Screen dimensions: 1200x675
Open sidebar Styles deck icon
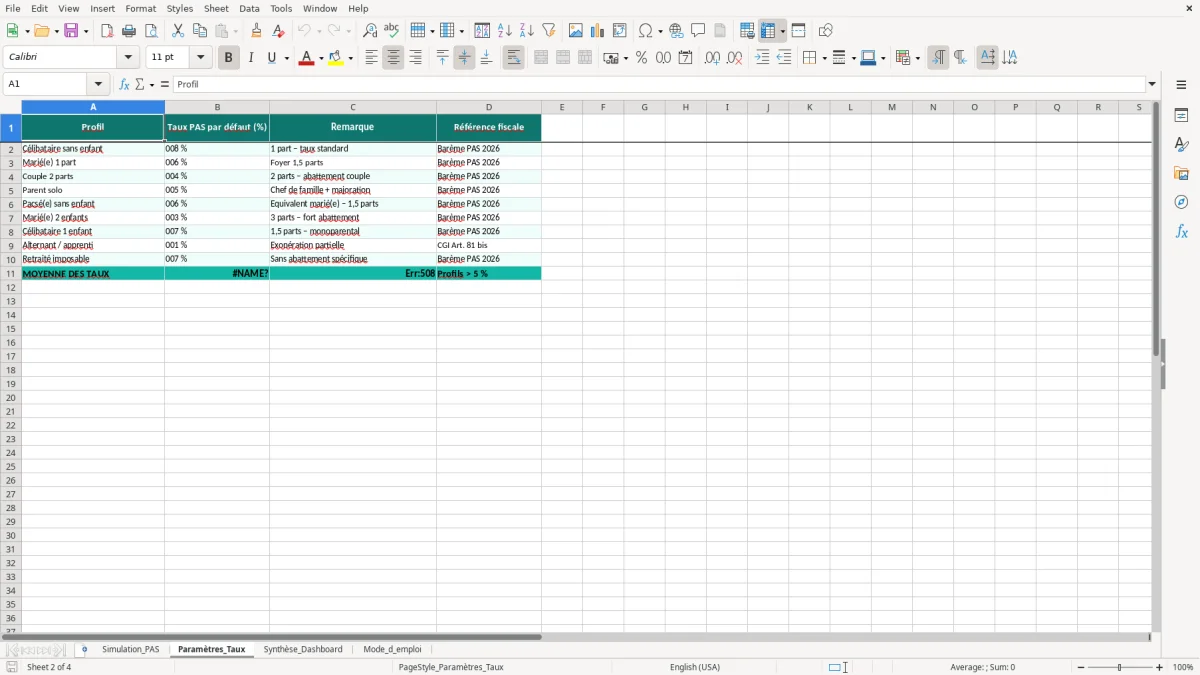pos(1181,144)
